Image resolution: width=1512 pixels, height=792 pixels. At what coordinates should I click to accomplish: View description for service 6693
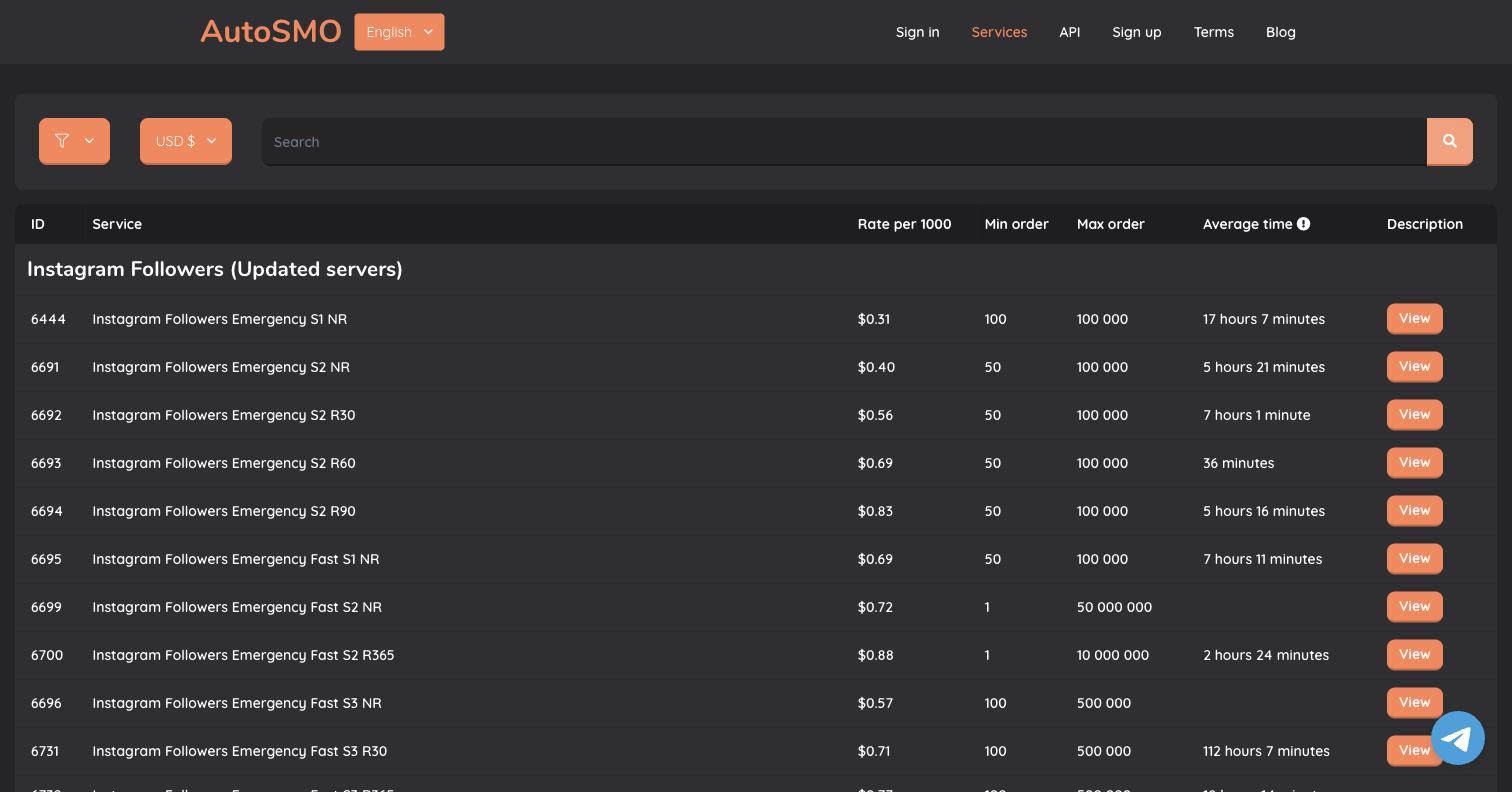(1414, 463)
